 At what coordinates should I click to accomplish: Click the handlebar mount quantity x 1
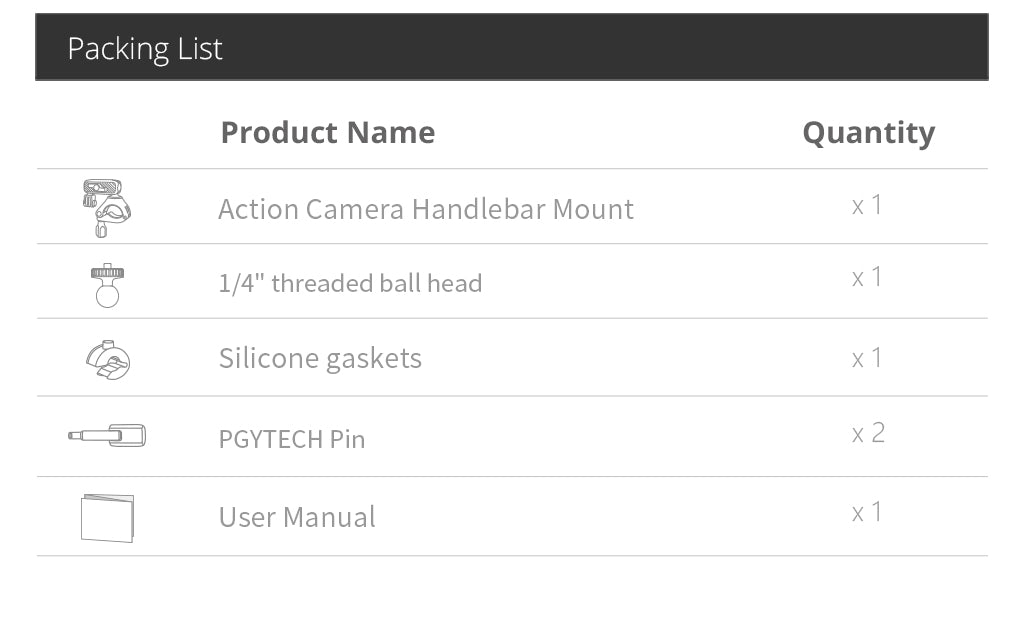coord(867,205)
